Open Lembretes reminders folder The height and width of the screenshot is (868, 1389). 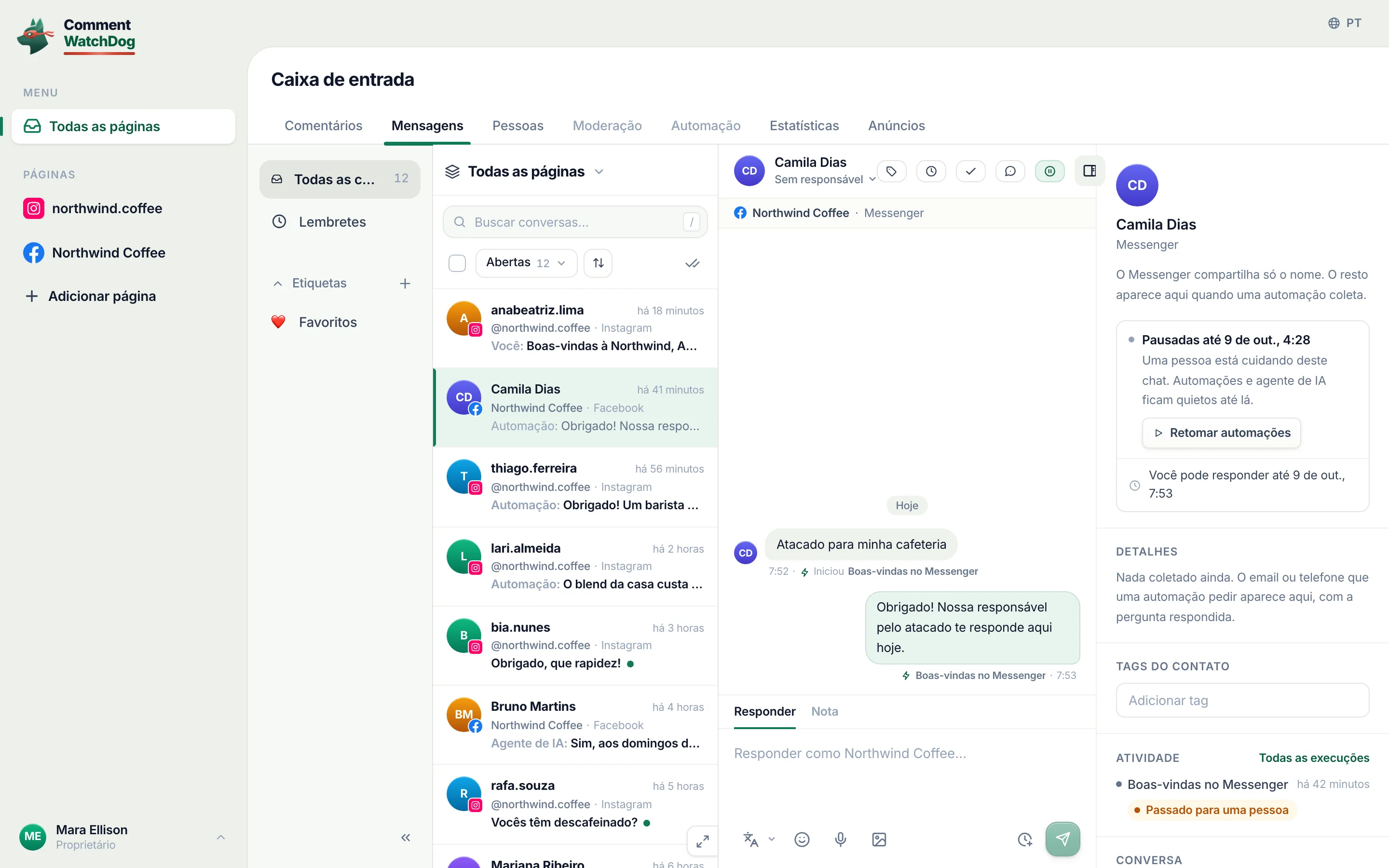pos(340,222)
